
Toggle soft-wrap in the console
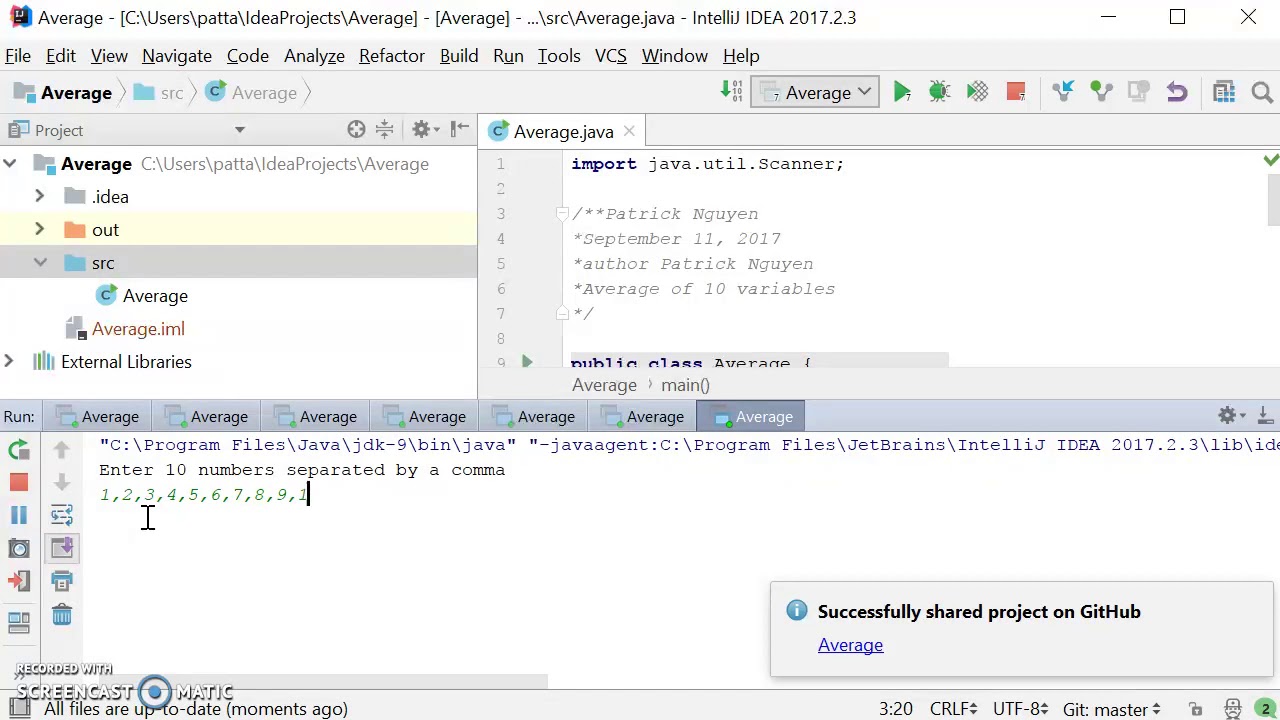coord(62,516)
